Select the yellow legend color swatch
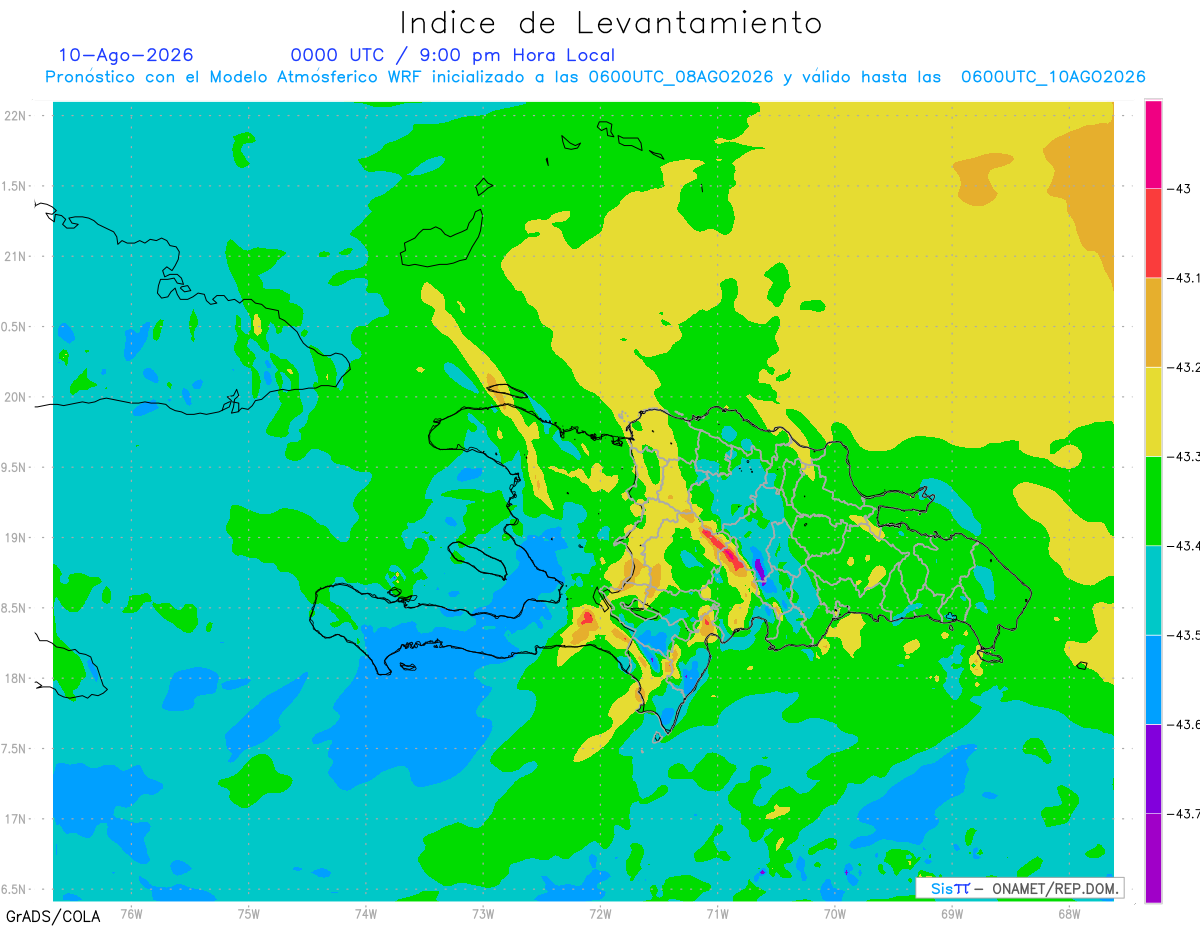The width and height of the screenshot is (1200, 927). coord(1153,411)
